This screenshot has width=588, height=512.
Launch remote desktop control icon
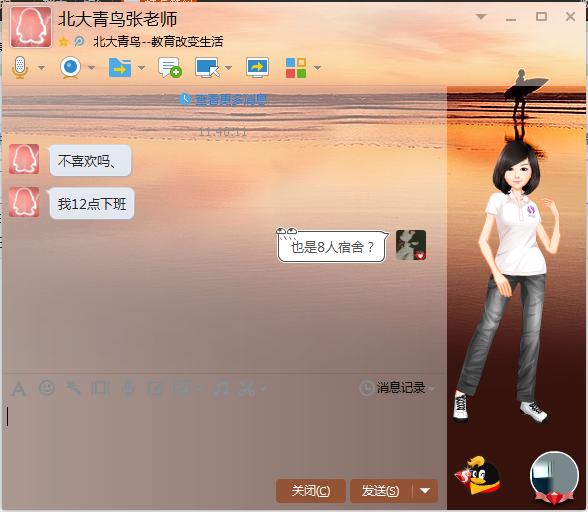(x=207, y=68)
